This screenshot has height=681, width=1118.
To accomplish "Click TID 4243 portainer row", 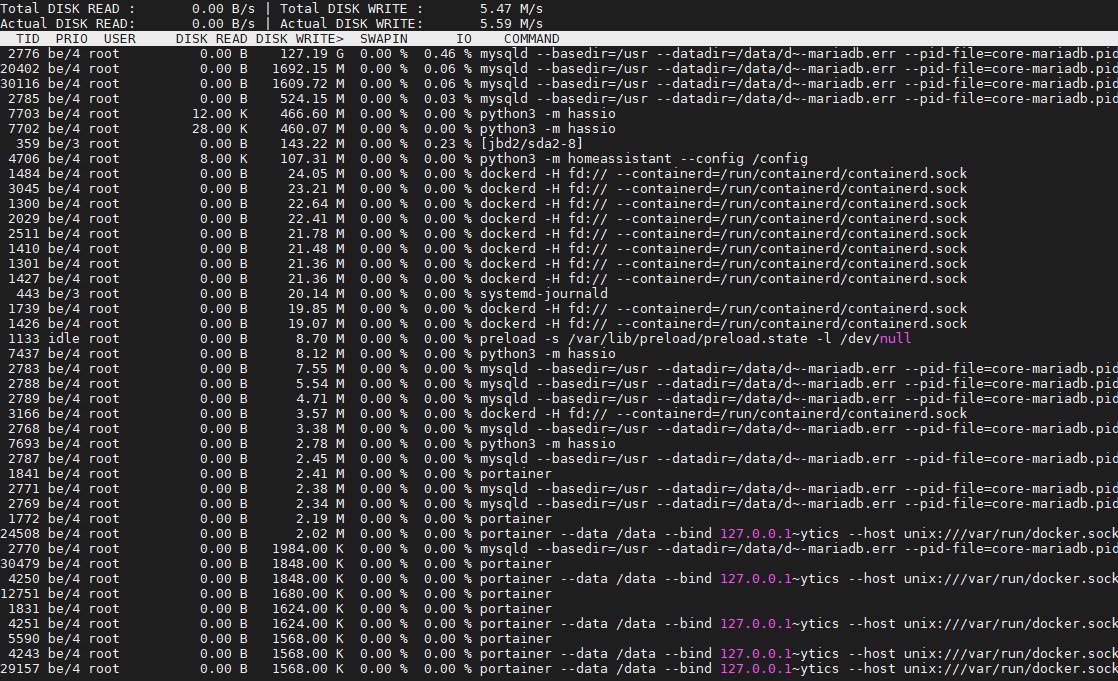I will click(x=559, y=652).
